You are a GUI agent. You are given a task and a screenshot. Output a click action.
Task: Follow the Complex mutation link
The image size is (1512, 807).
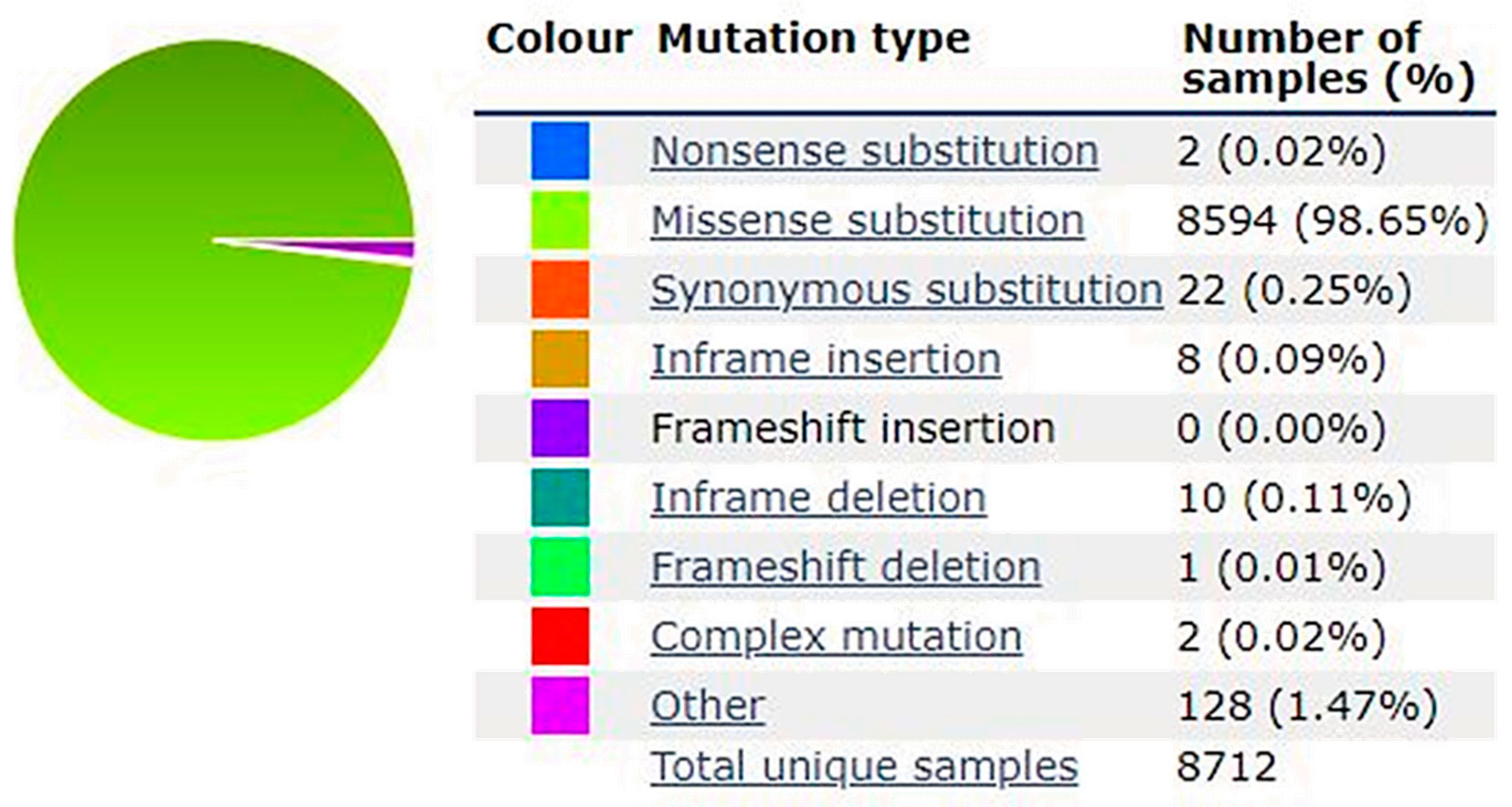836,636
